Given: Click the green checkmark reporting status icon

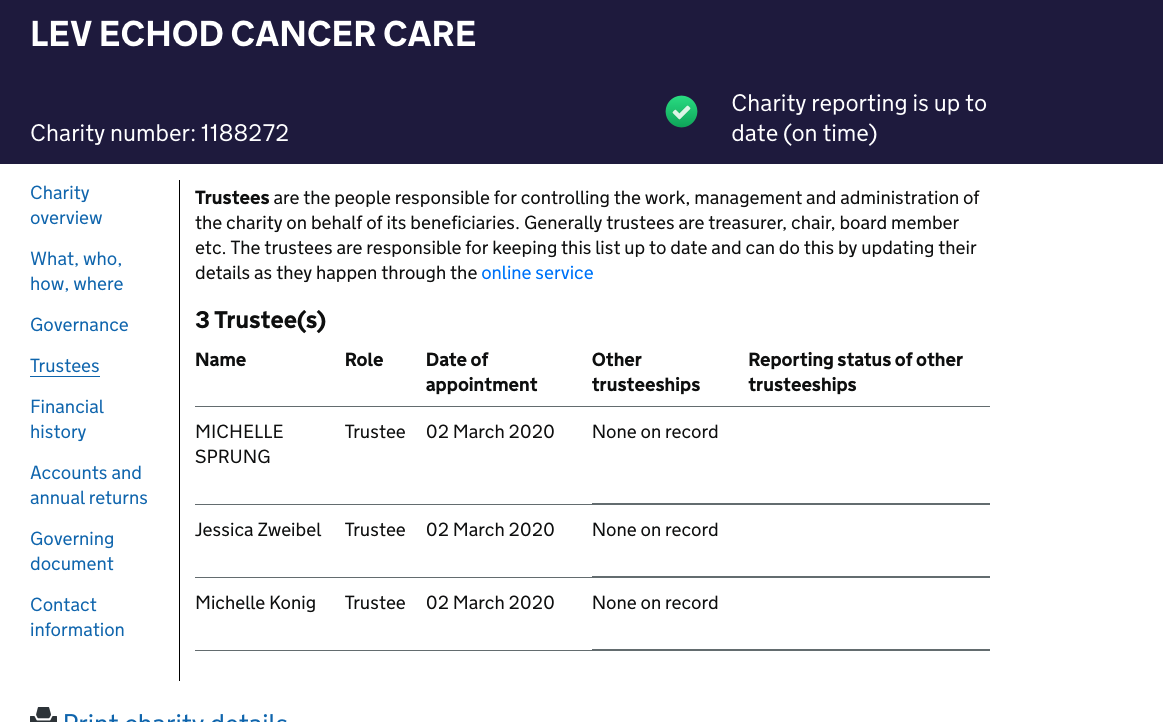Looking at the screenshot, I should click(x=681, y=112).
